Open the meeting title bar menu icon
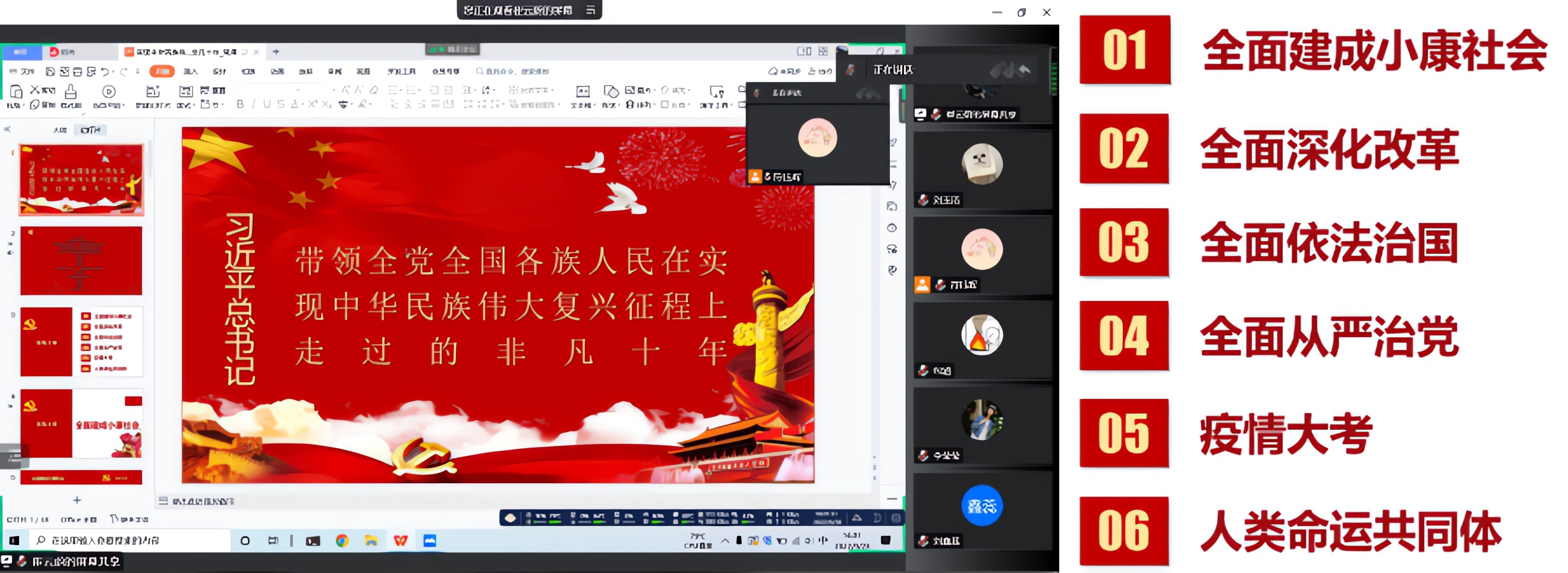1568x573 pixels. click(x=590, y=10)
